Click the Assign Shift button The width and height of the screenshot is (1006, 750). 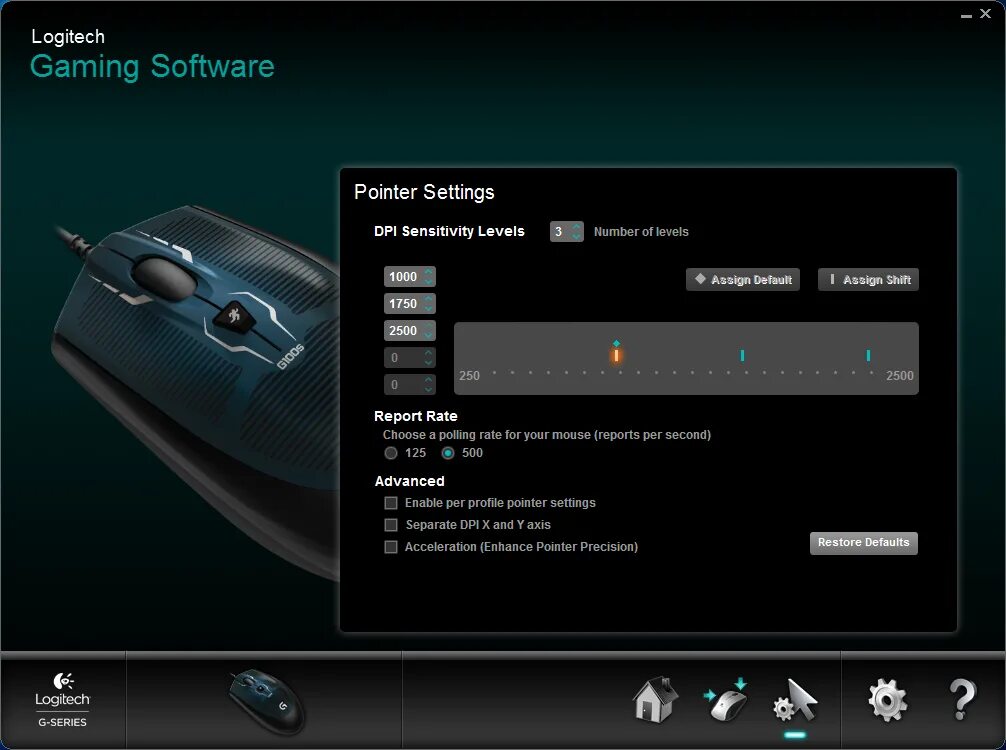[869, 280]
